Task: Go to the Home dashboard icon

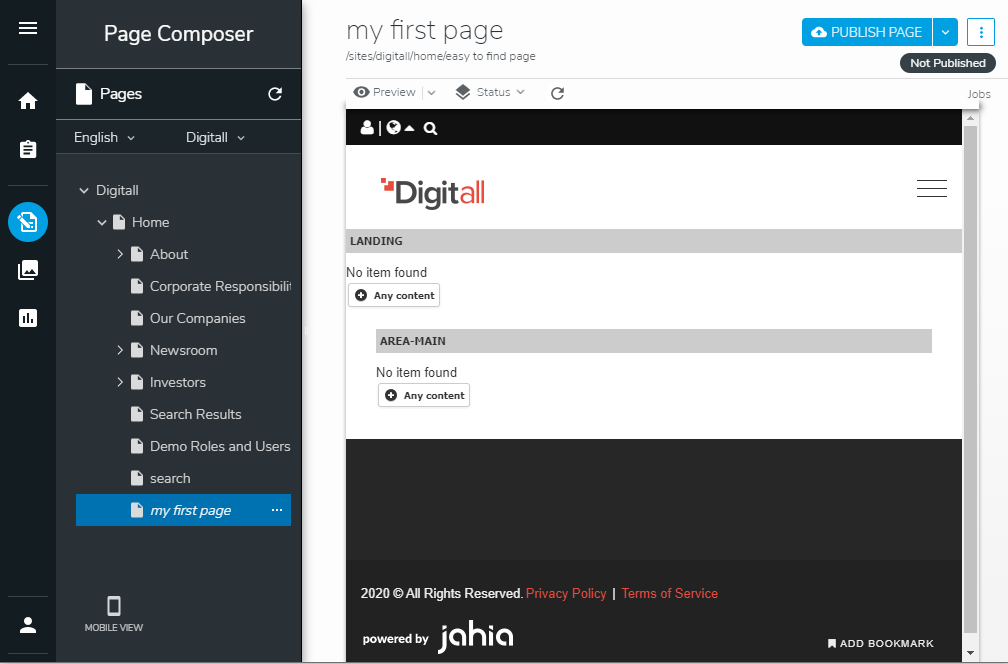Action: tap(28, 101)
